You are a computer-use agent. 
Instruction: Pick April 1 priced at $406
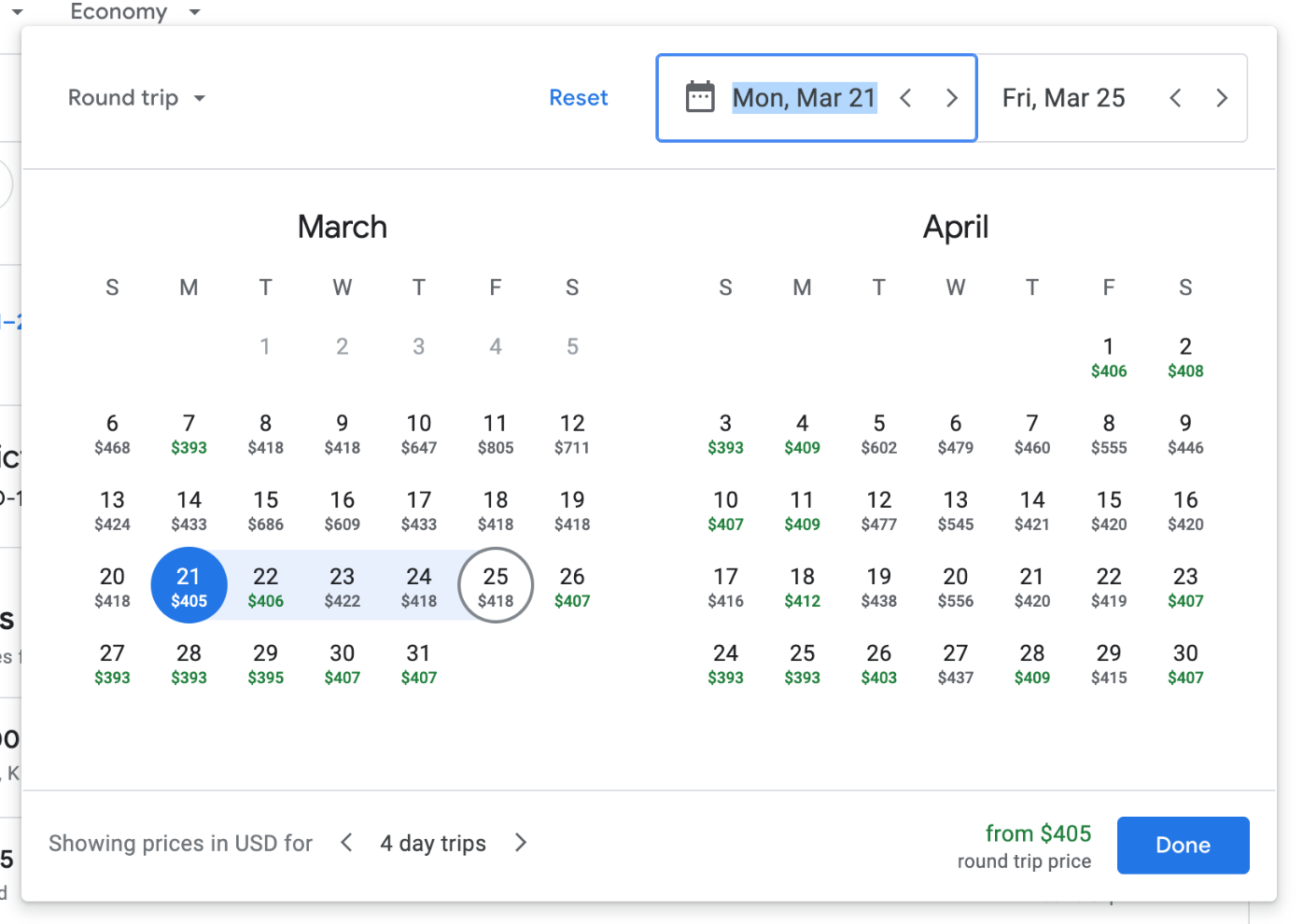point(1109,357)
